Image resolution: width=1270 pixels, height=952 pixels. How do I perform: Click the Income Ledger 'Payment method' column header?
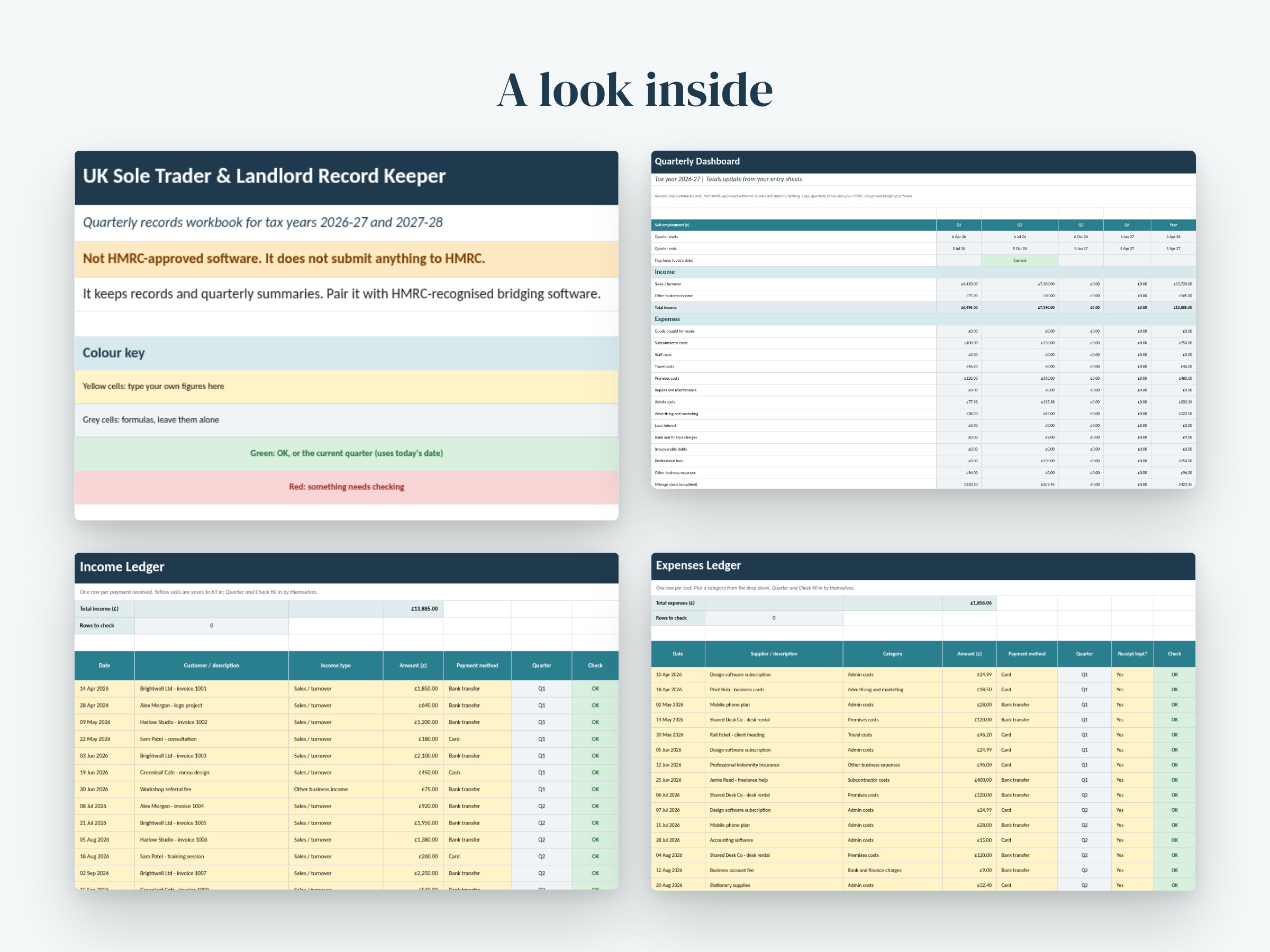[x=477, y=666]
